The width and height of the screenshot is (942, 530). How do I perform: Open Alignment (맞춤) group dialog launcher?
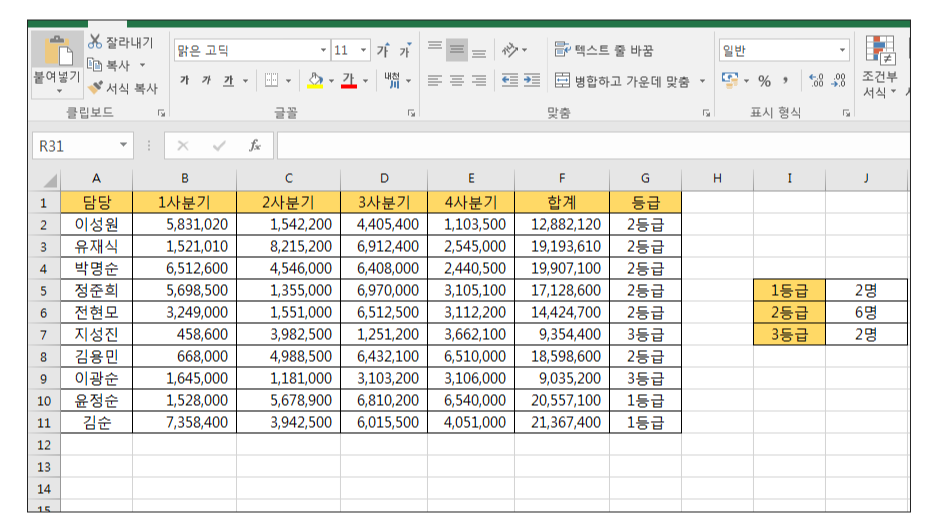706,112
